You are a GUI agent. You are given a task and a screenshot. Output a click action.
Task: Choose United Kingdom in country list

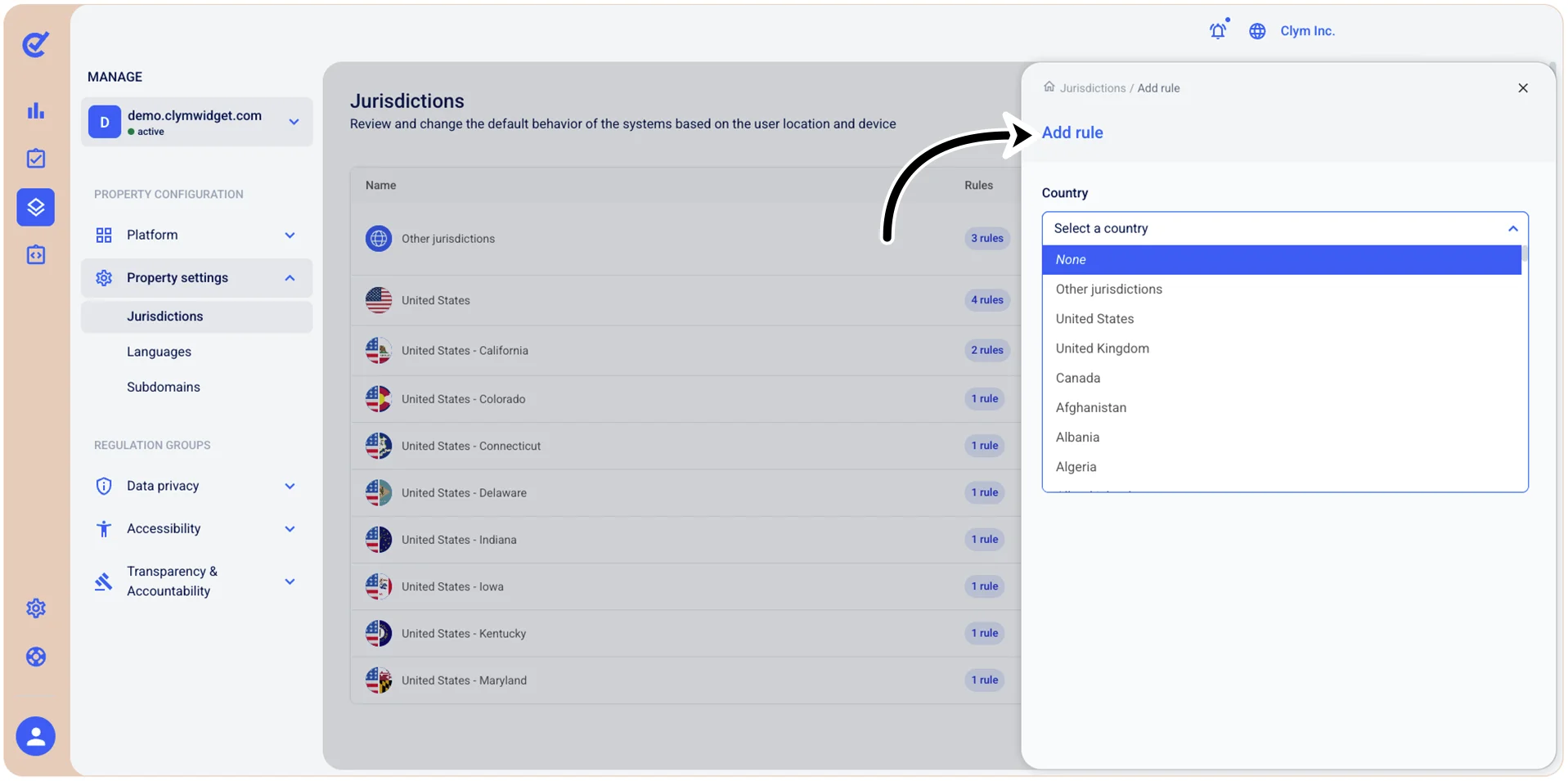[x=1281, y=348]
